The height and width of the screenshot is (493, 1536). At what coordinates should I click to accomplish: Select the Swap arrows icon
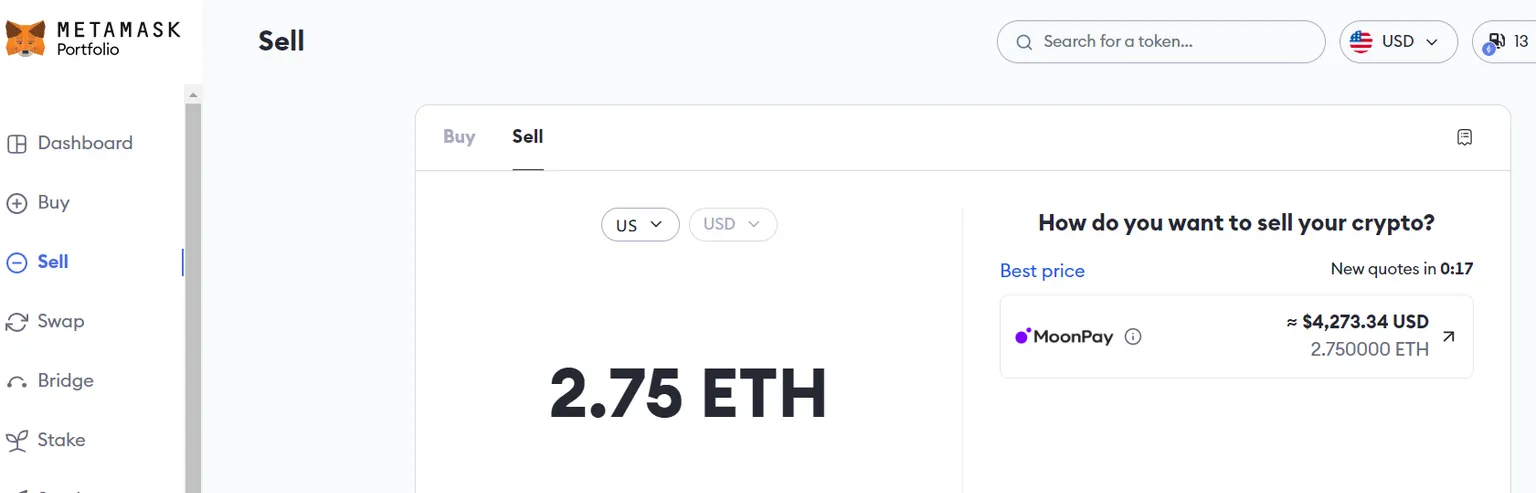click(x=17, y=322)
